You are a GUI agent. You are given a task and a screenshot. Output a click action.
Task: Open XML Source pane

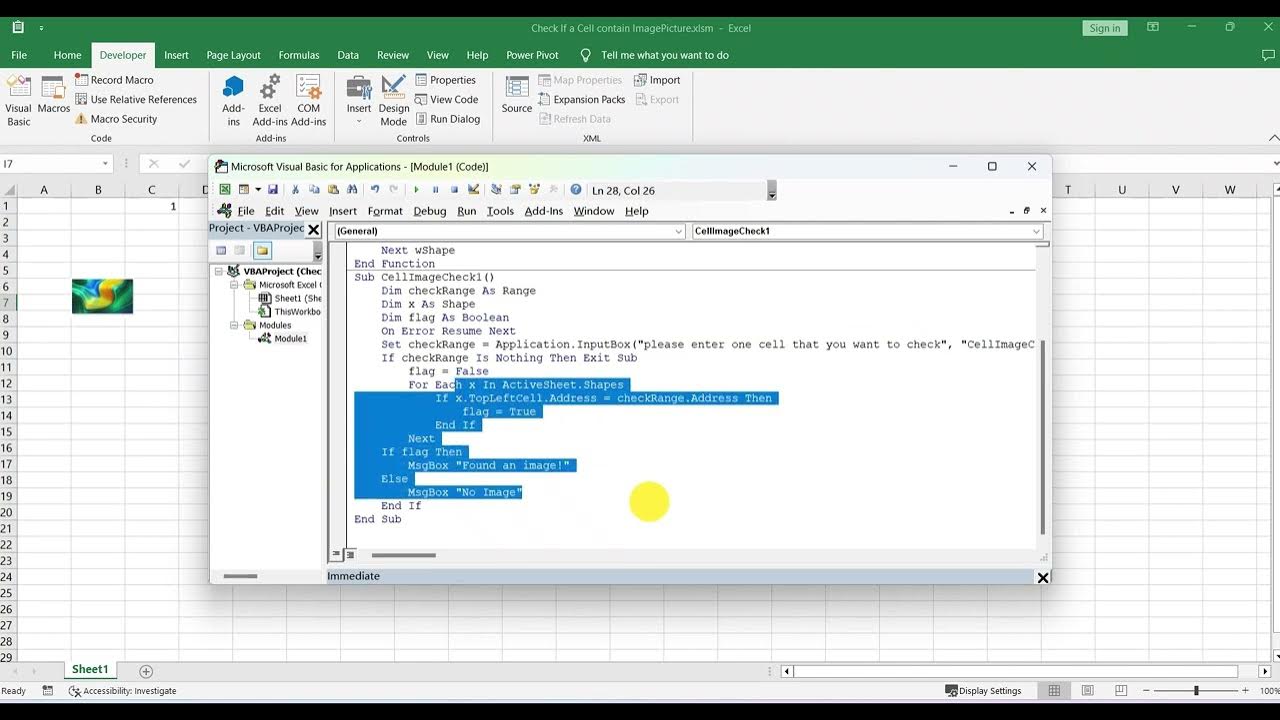pyautogui.click(x=517, y=95)
